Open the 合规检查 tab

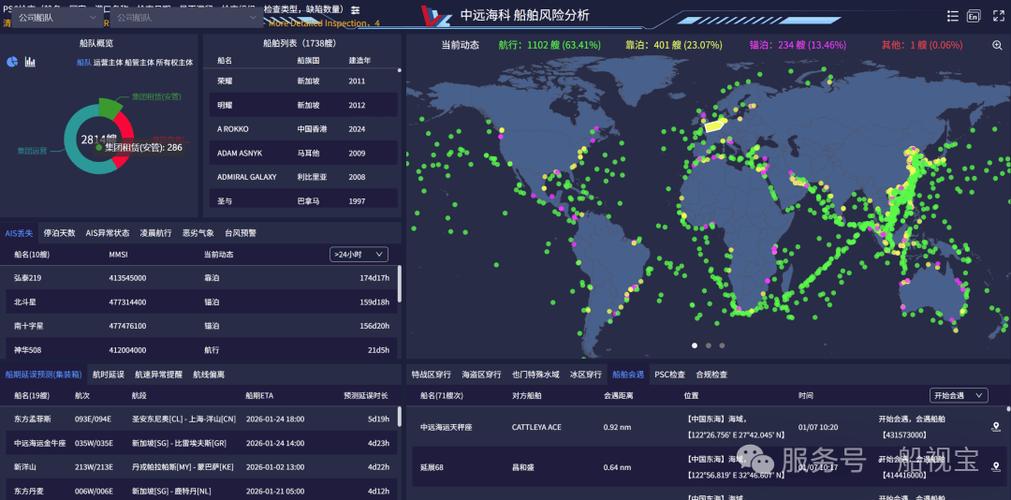pyautogui.click(x=712, y=374)
